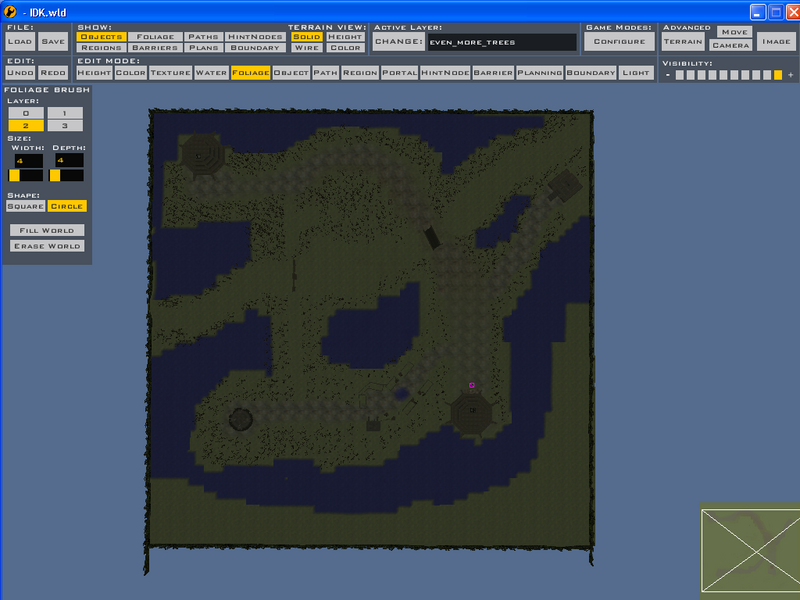800x600 pixels.
Task: Increase visibility with plus button
Action: pyautogui.click(x=790, y=75)
